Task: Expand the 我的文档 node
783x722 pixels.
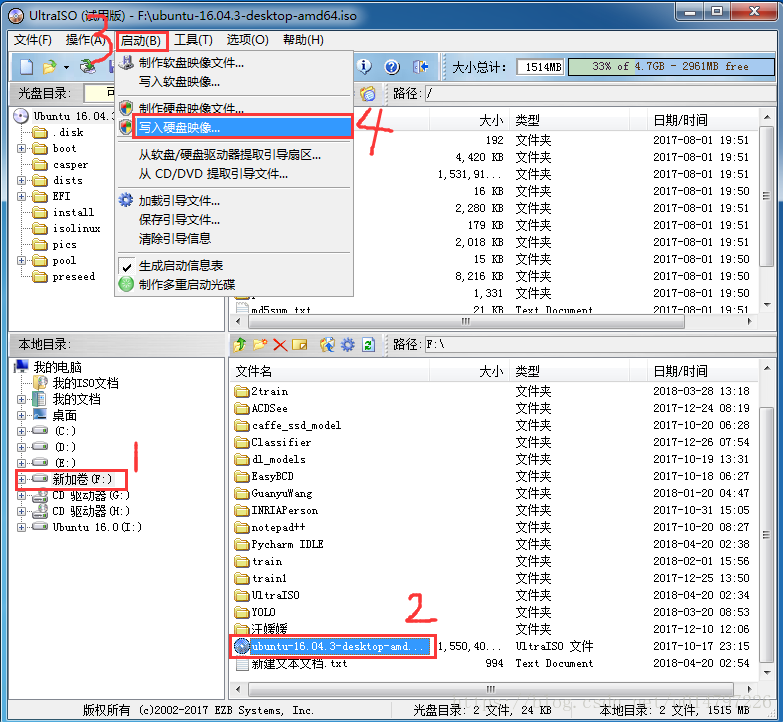Action: pyautogui.click(x=21, y=399)
